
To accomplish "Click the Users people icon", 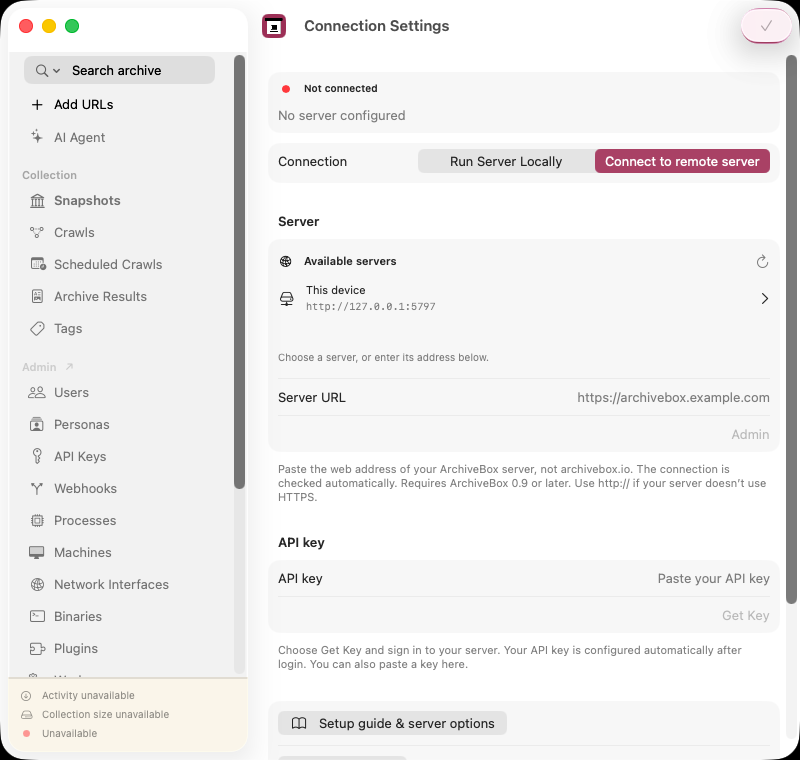I will click(37, 392).
